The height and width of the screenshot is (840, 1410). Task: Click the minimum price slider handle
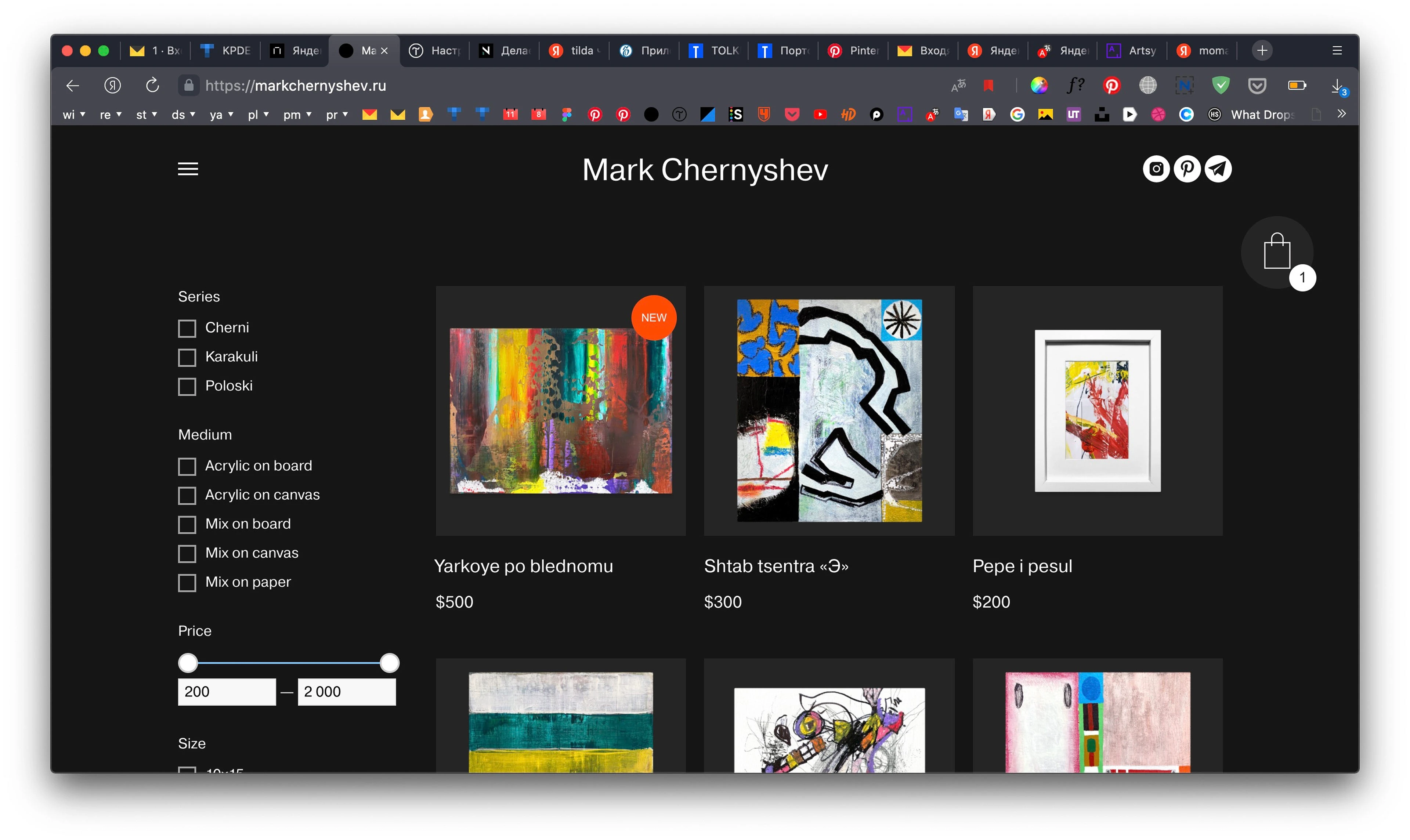click(188, 662)
